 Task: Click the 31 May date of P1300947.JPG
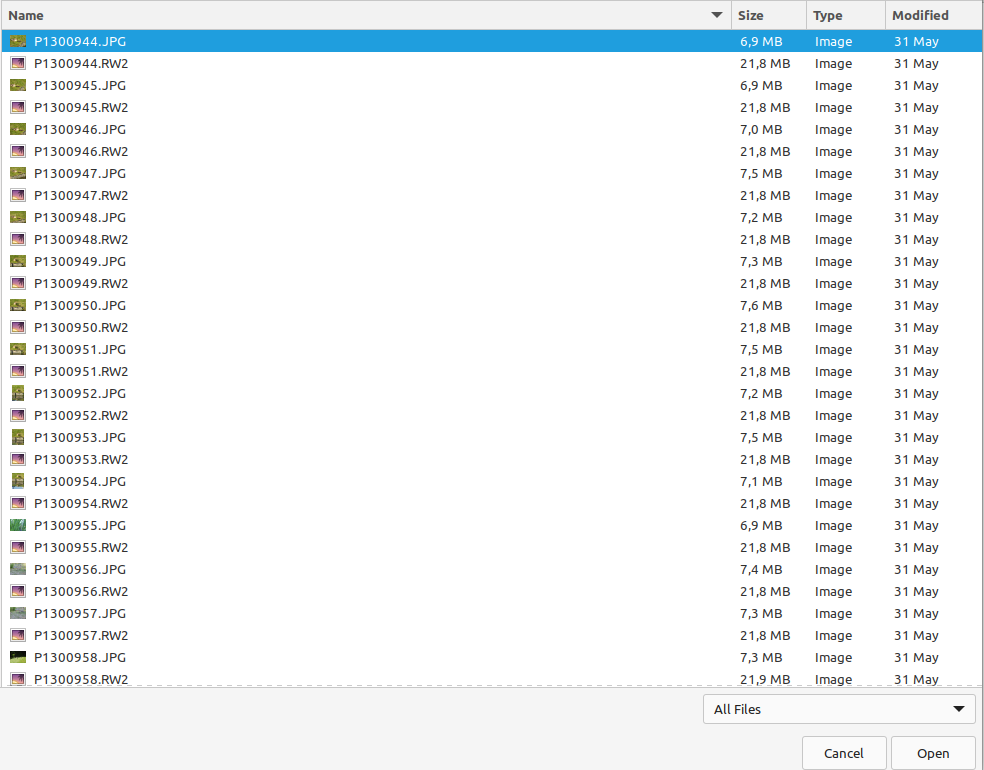pos(916,173)
